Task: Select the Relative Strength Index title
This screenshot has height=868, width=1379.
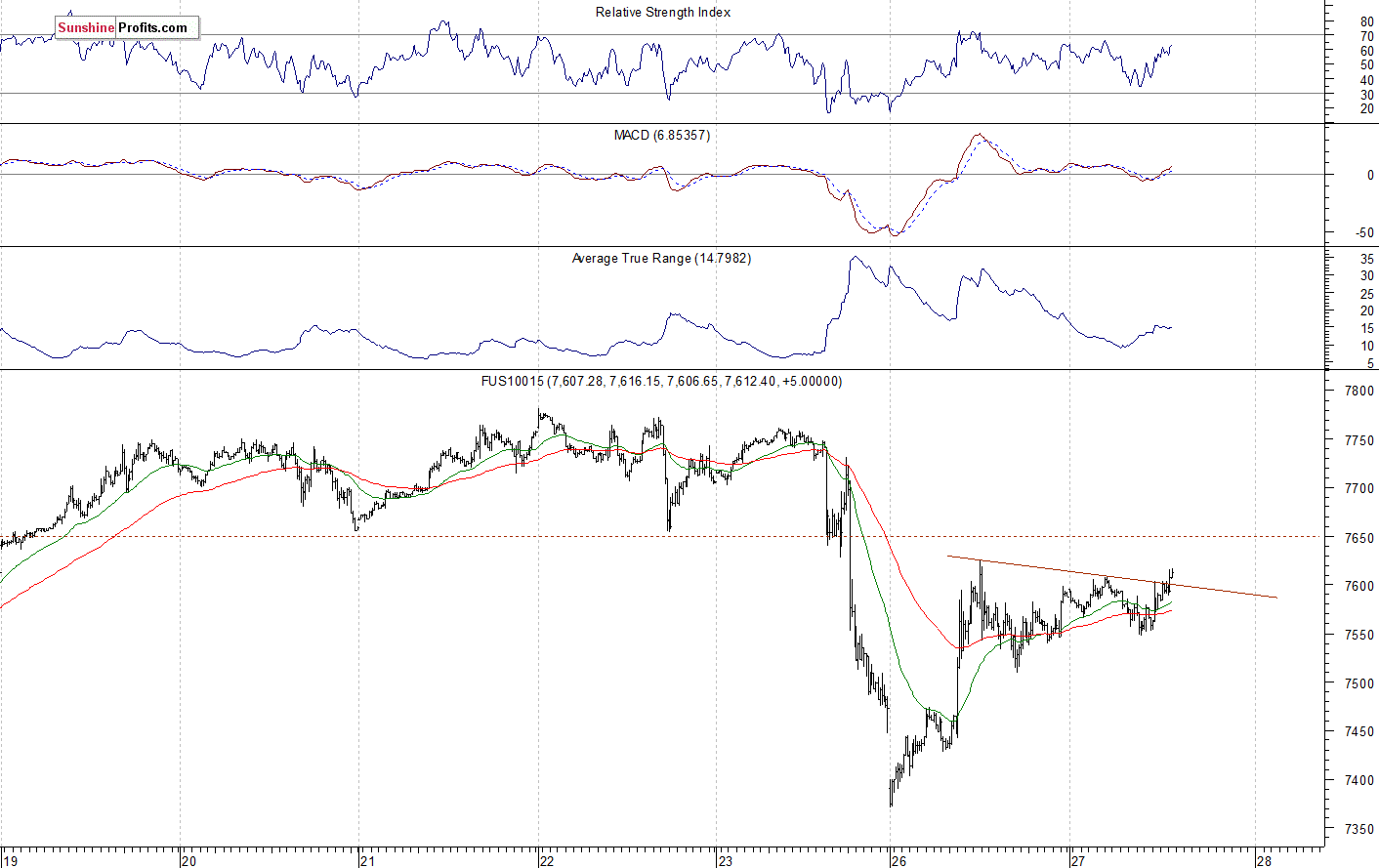Action: 663,13
